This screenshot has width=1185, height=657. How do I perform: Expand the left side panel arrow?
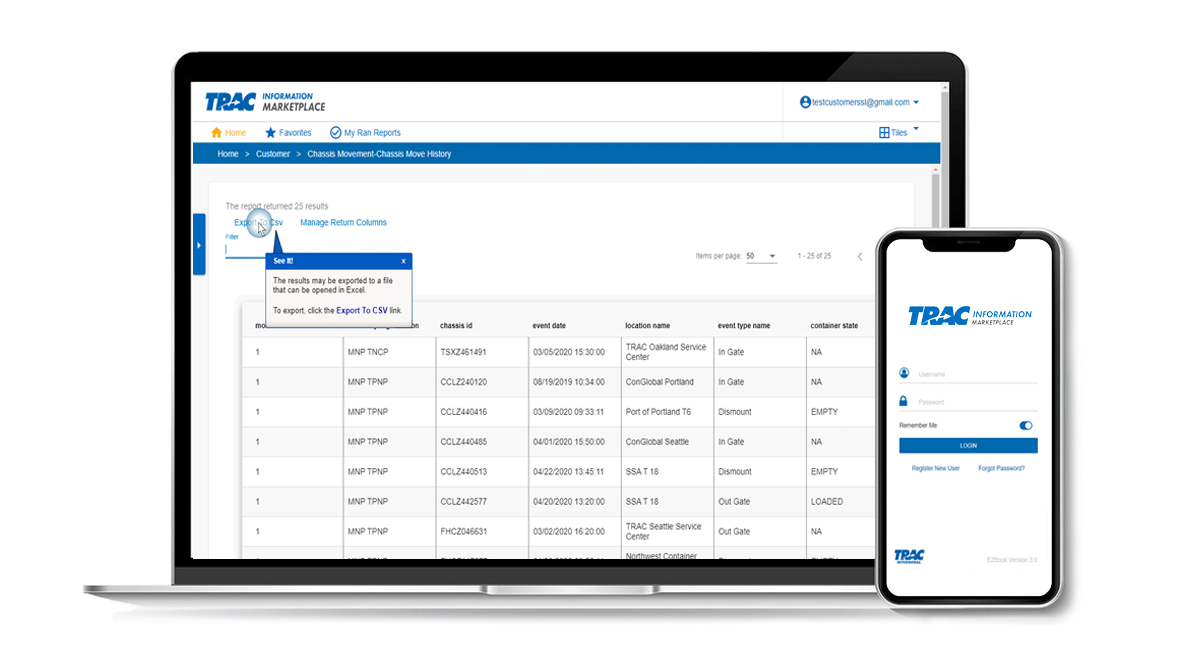198,245
